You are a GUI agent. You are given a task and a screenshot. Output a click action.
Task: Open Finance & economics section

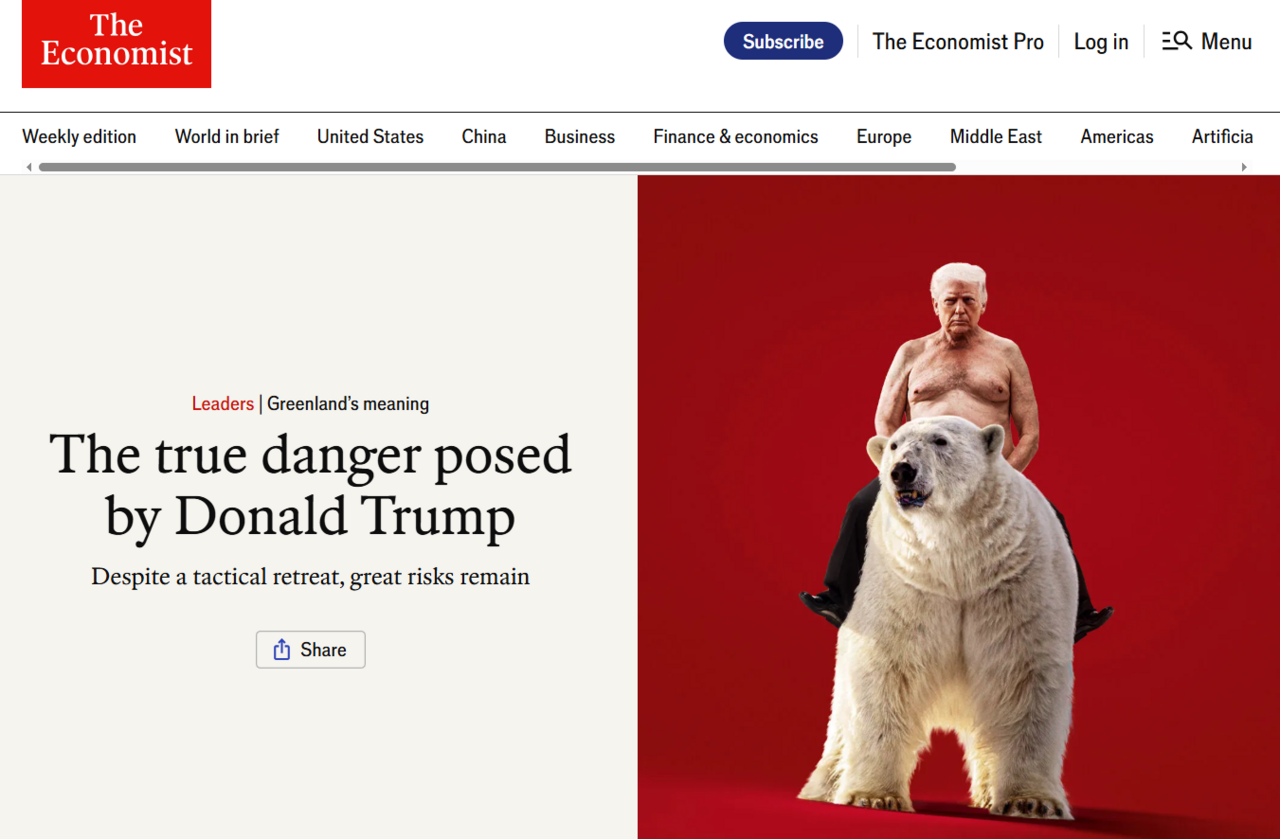(x=736, y=137)
